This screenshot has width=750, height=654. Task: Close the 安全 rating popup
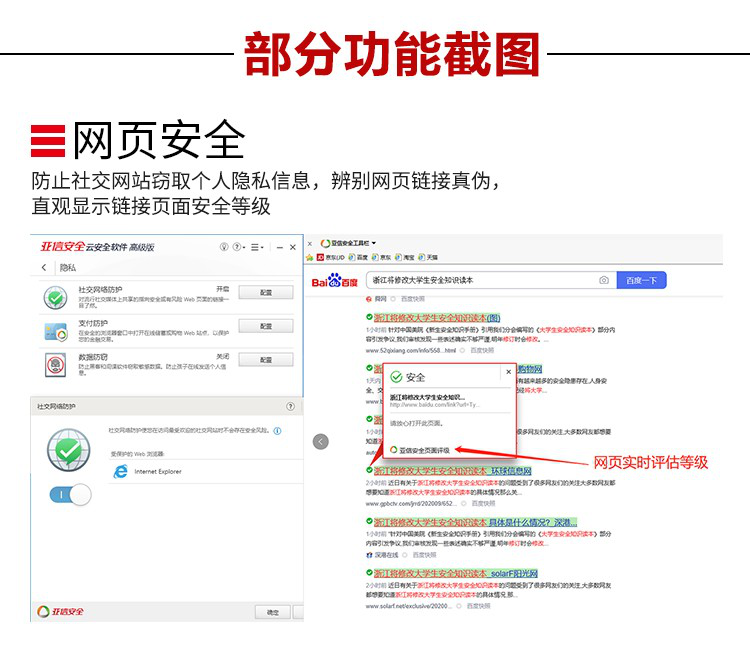508,371
